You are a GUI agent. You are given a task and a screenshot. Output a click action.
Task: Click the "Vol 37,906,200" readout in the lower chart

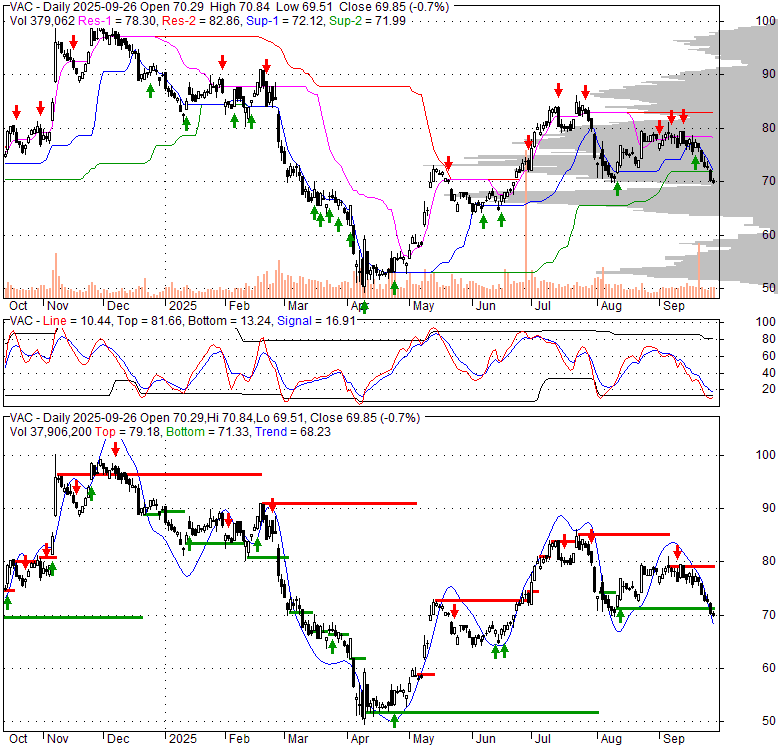[x=51, y=432]
